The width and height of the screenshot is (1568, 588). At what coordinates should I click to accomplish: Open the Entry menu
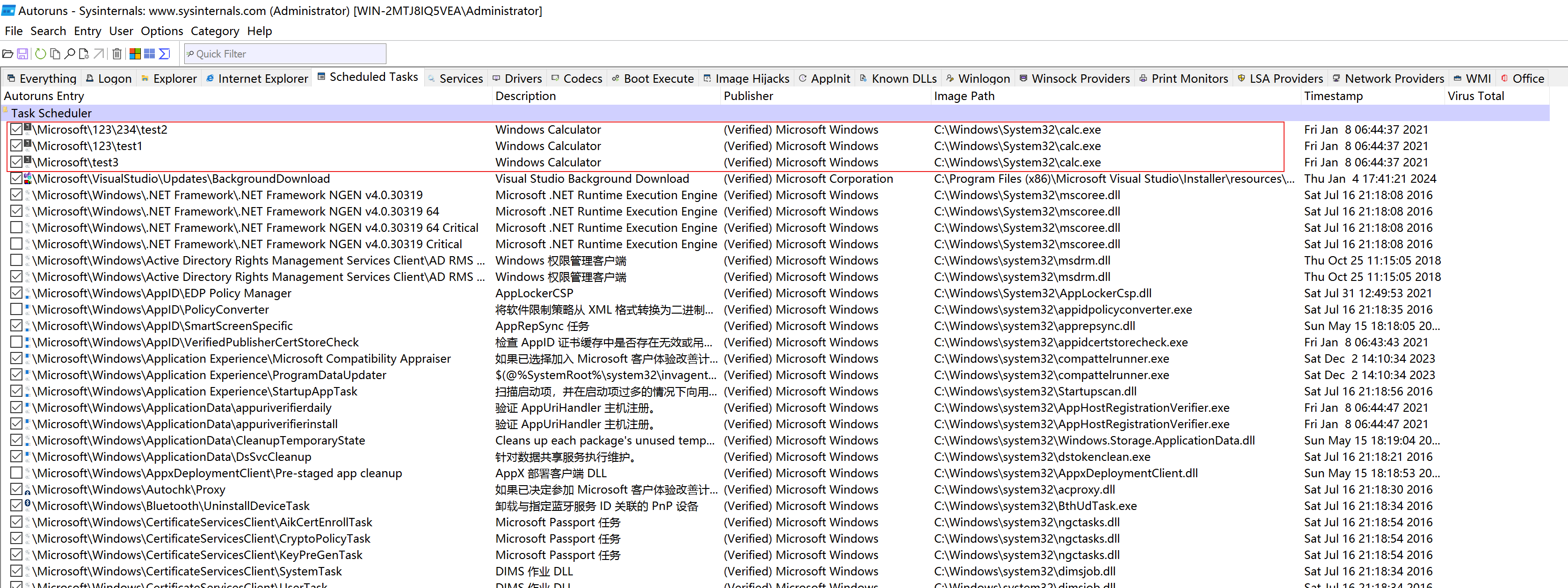(x=87, y=31)
